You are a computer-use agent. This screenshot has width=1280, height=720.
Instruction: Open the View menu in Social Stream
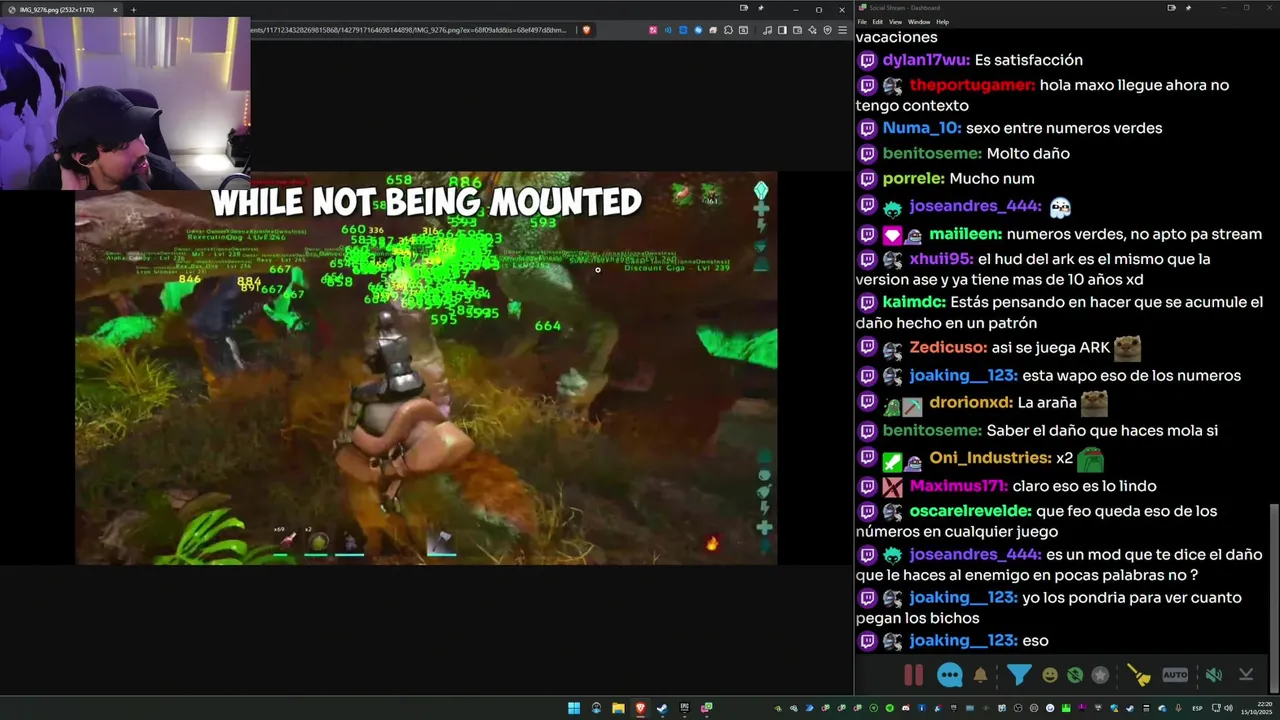click(x=895, y=21)
